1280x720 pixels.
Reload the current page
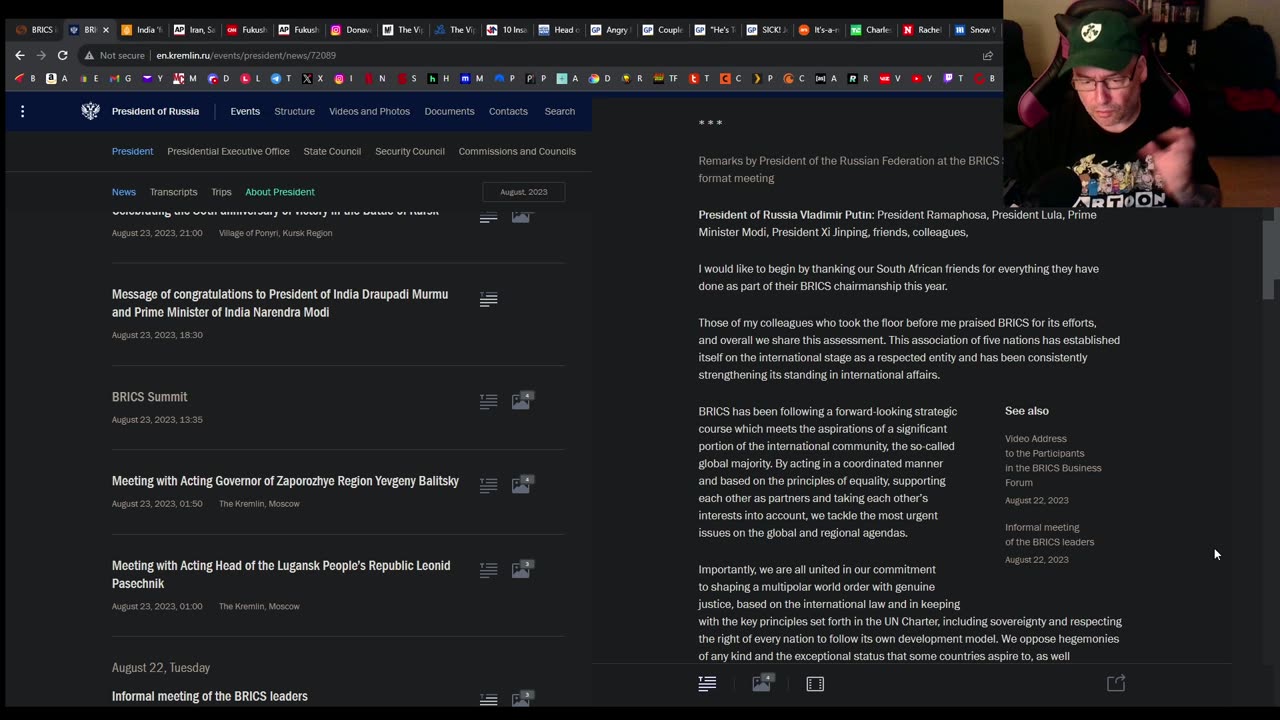coord(62,55)
